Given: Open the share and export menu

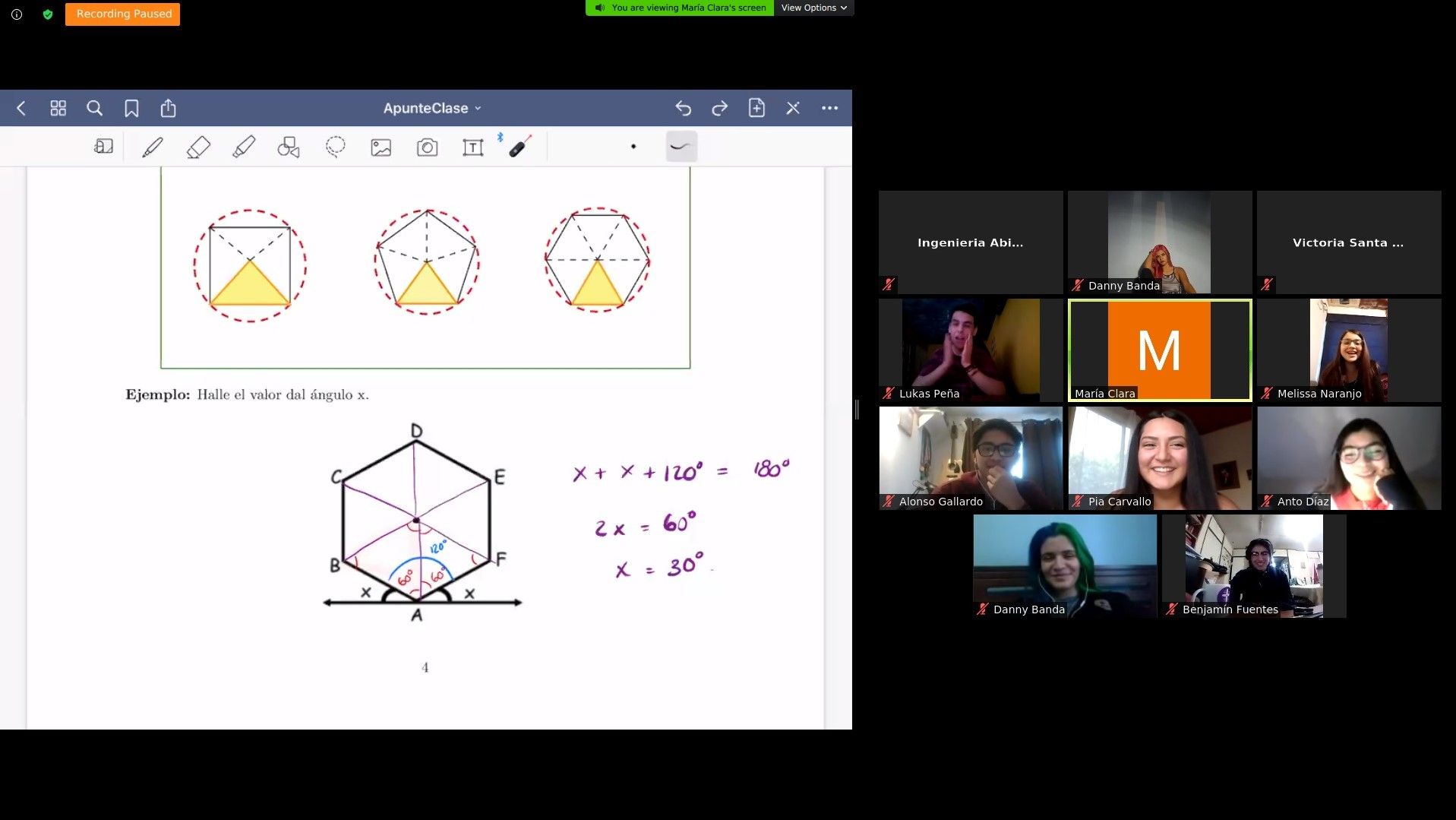Looking at the screenshot, I should [x=168, y=109].
